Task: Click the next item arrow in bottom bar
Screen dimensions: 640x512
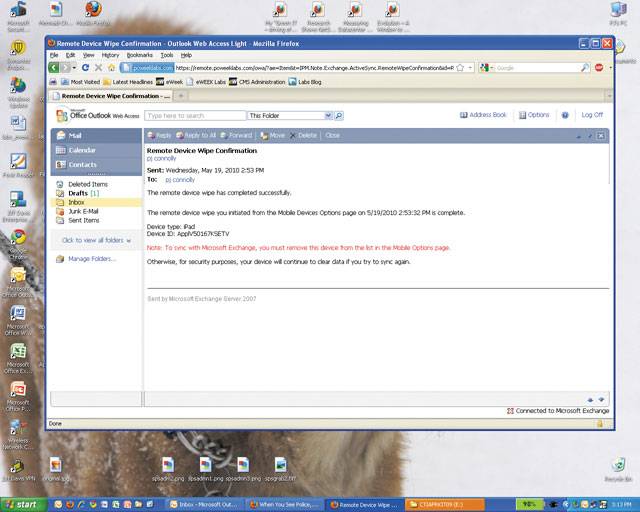Action: (601, 399)
